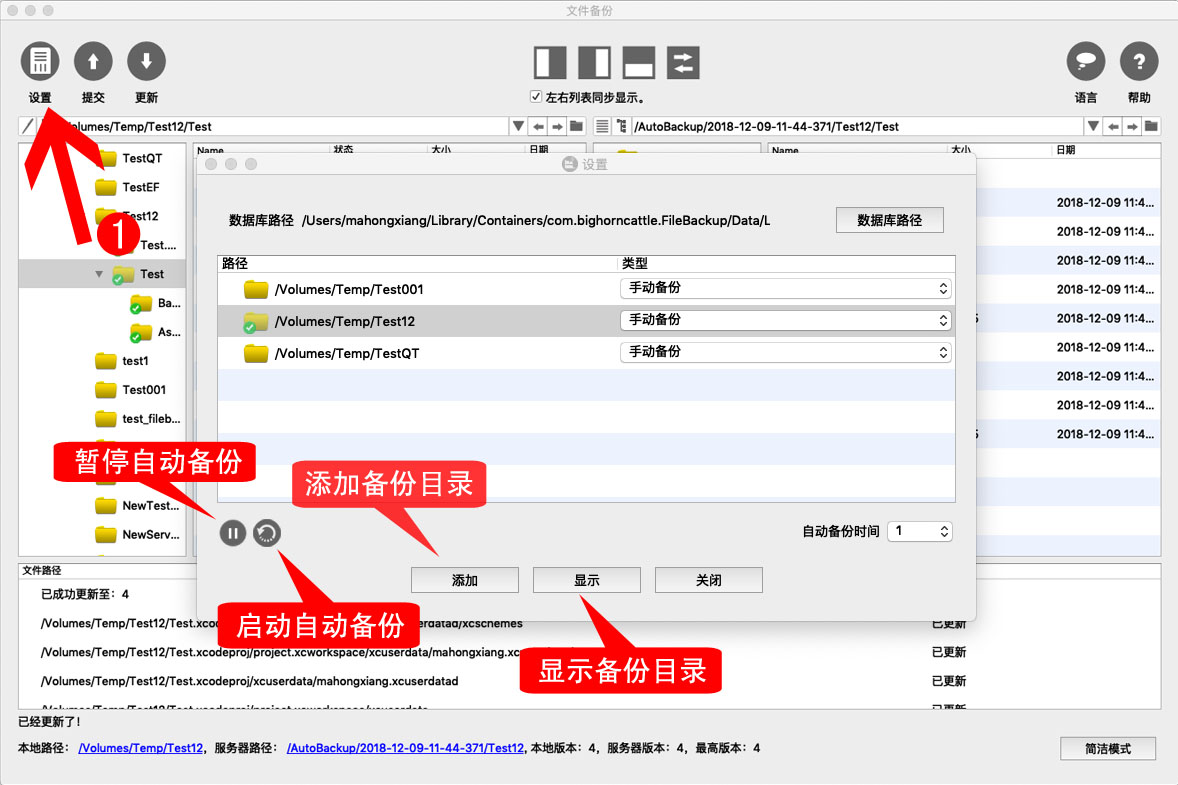Open folder icon beside right path bar

click(x=1151, y=126)
